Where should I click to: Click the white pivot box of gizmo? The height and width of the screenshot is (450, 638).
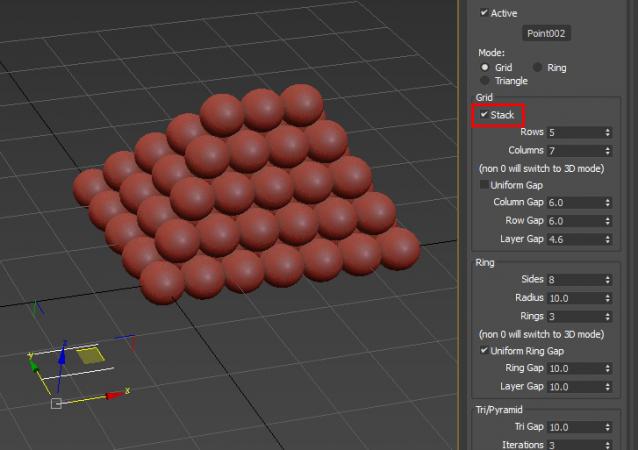point(56,404)
